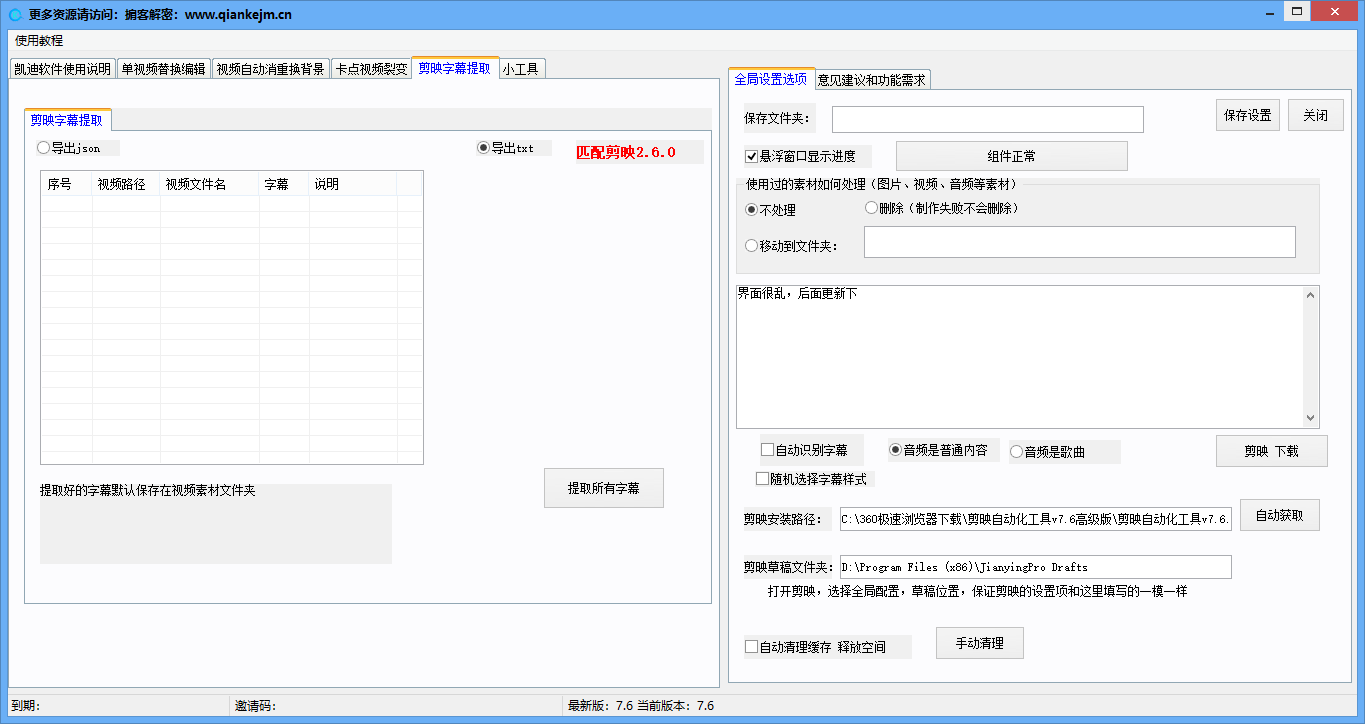
Task: Switch to the 小工具 tab
Action: coord(521,68)
